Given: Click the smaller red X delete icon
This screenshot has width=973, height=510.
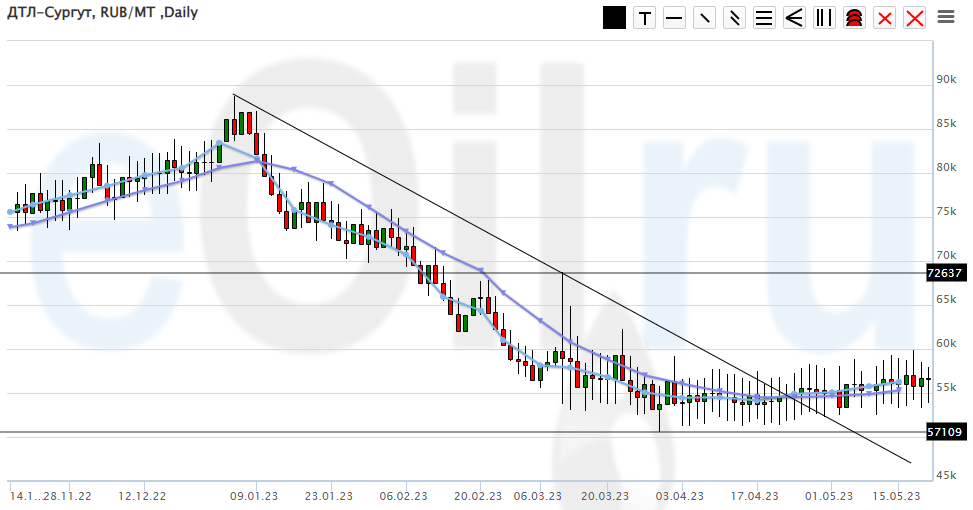Looking at the screenshot, I should click(x=885, y=18).
